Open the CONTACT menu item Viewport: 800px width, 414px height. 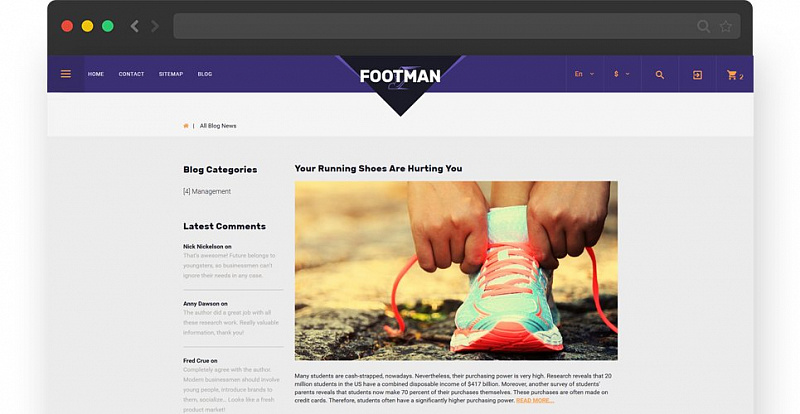tap(131, 74)
